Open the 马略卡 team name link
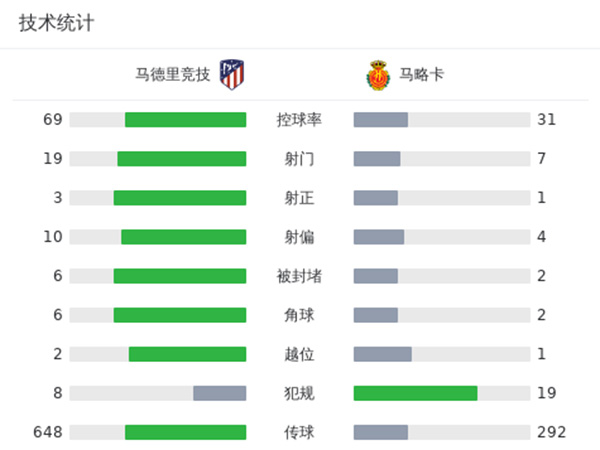The width and height of the screenshot is (600, 450). pyautogui.click(x=421, y=74)
